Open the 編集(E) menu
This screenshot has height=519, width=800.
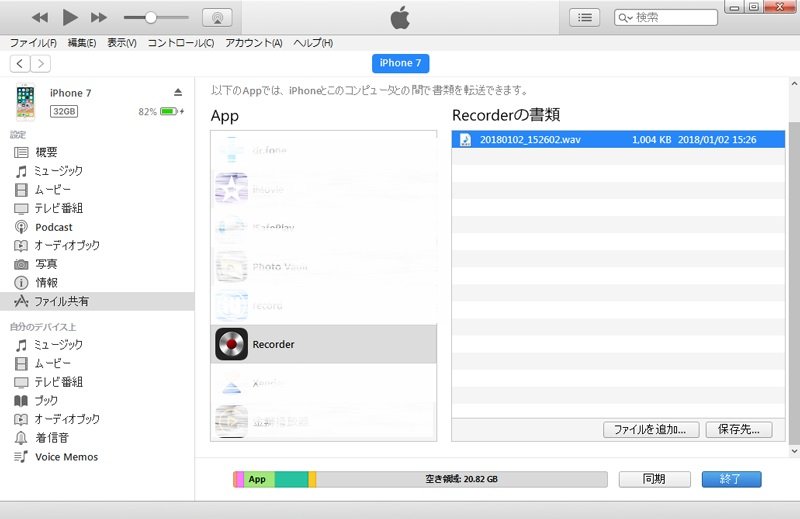pos(82,43)
